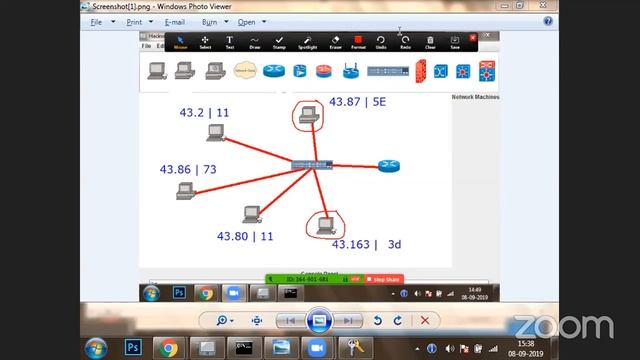Click the switch at the diagram center

pos(312,164)
